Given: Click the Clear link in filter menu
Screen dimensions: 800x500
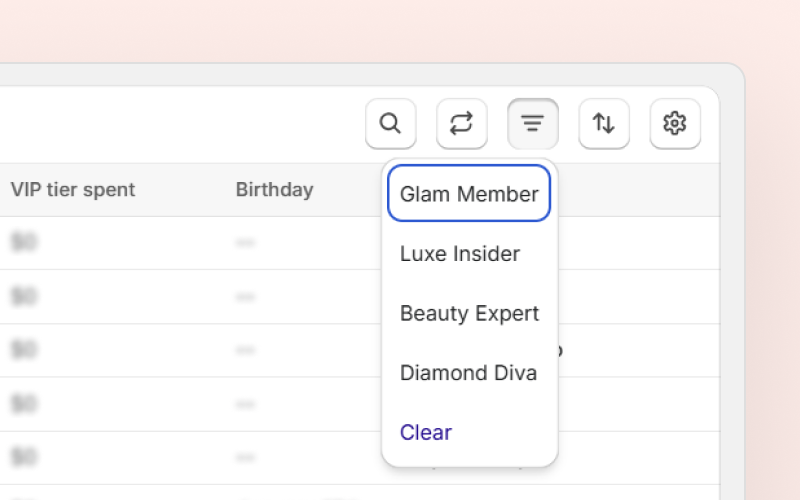Looking at the screenshot, I should click(x=426, y=432).
